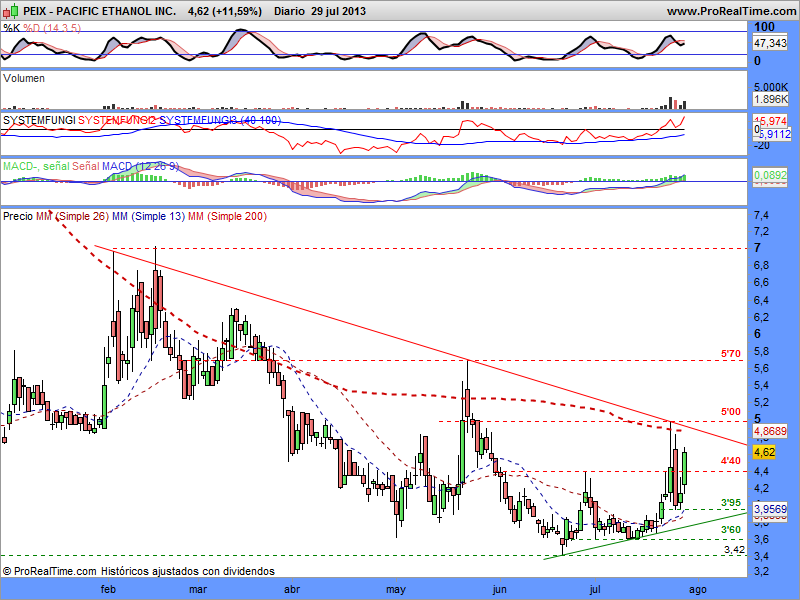The height and width of the screenshot is (600, 800).
Task: Click the '5,4' price axis label
Action: coord(761,386)
